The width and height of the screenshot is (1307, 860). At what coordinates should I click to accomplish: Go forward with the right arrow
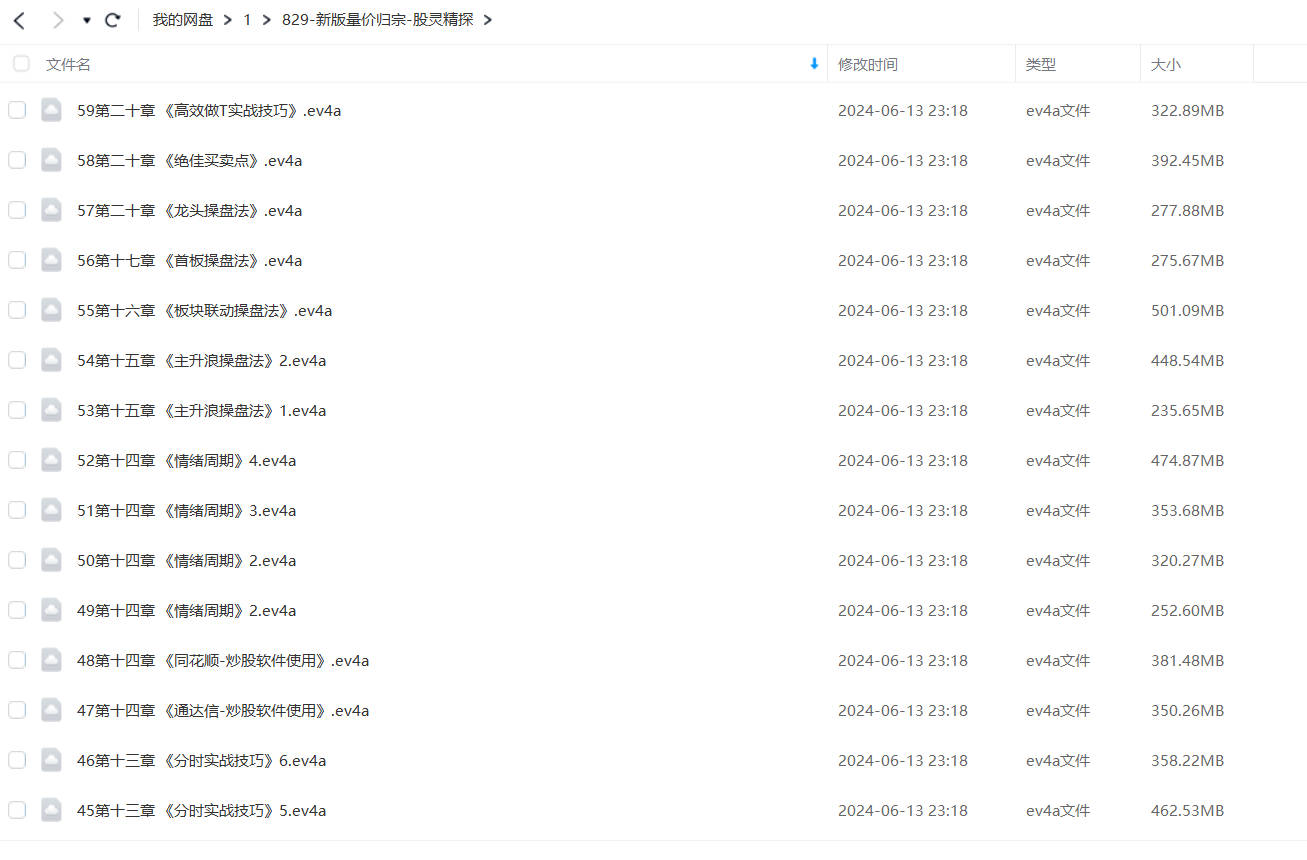[x=58, y=20]
